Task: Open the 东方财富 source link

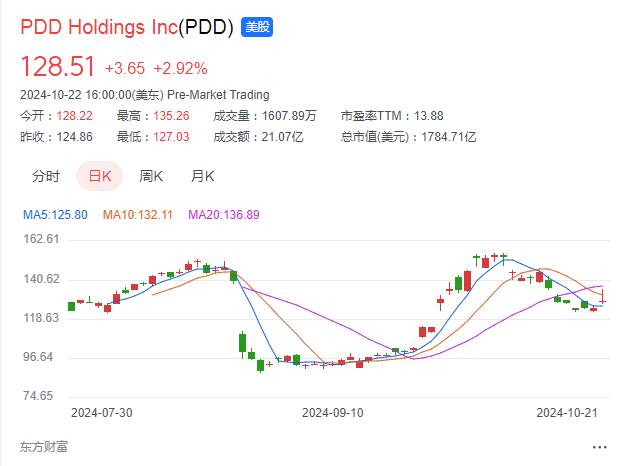Action: (44, 447)
